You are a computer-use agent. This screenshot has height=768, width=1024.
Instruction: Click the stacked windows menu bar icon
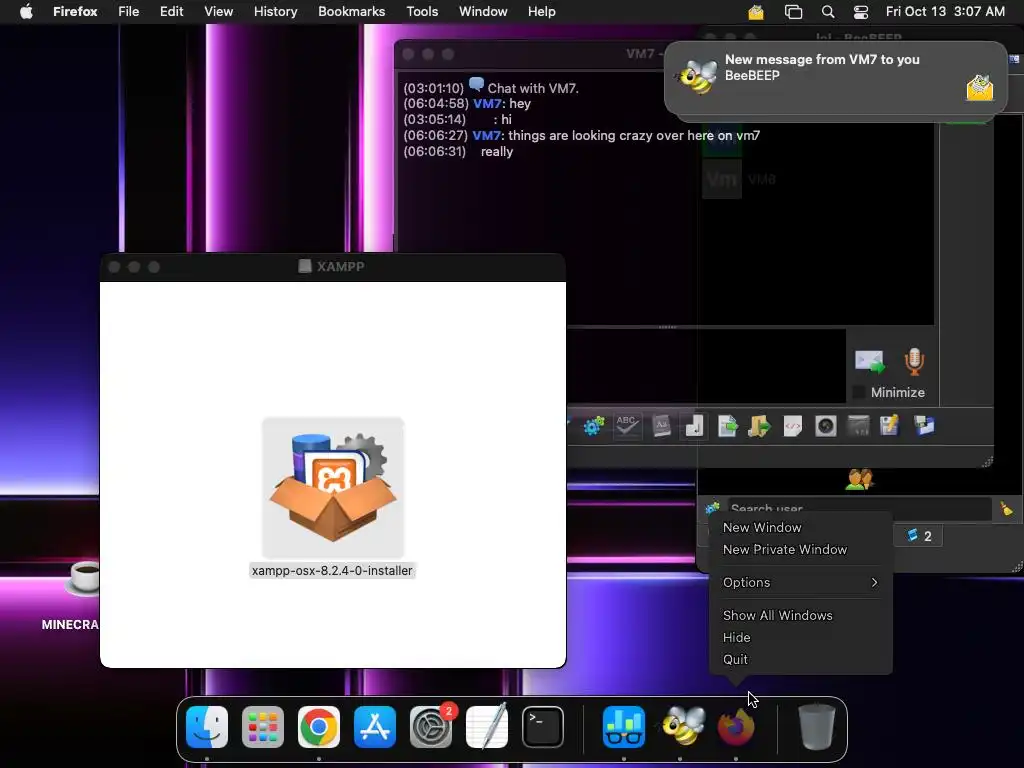[x=793, y=12]
